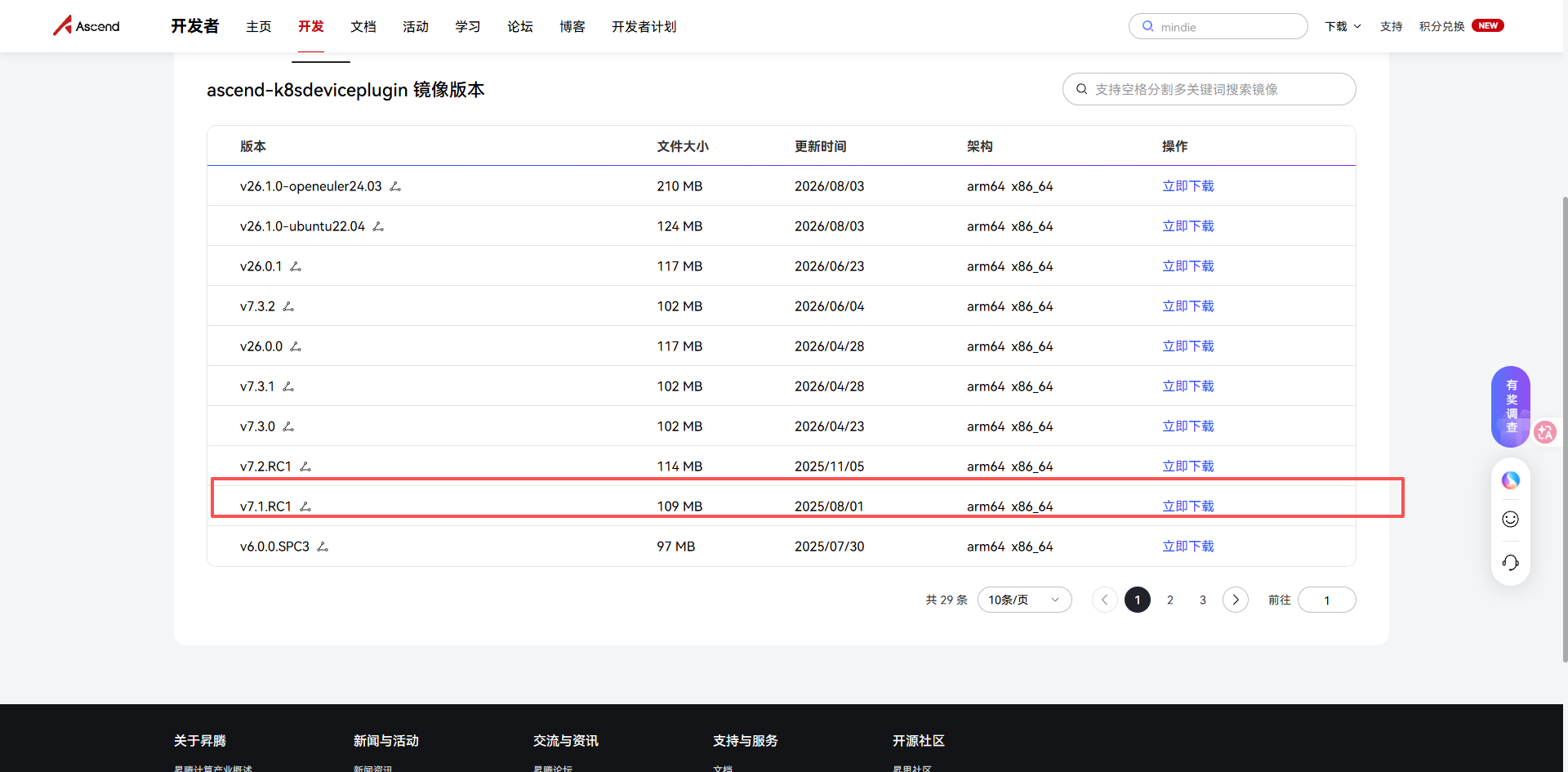Open the 论坛 menu item
Image resolution: width=1568 pixels, height=772 pixels.
coord(520,26)
